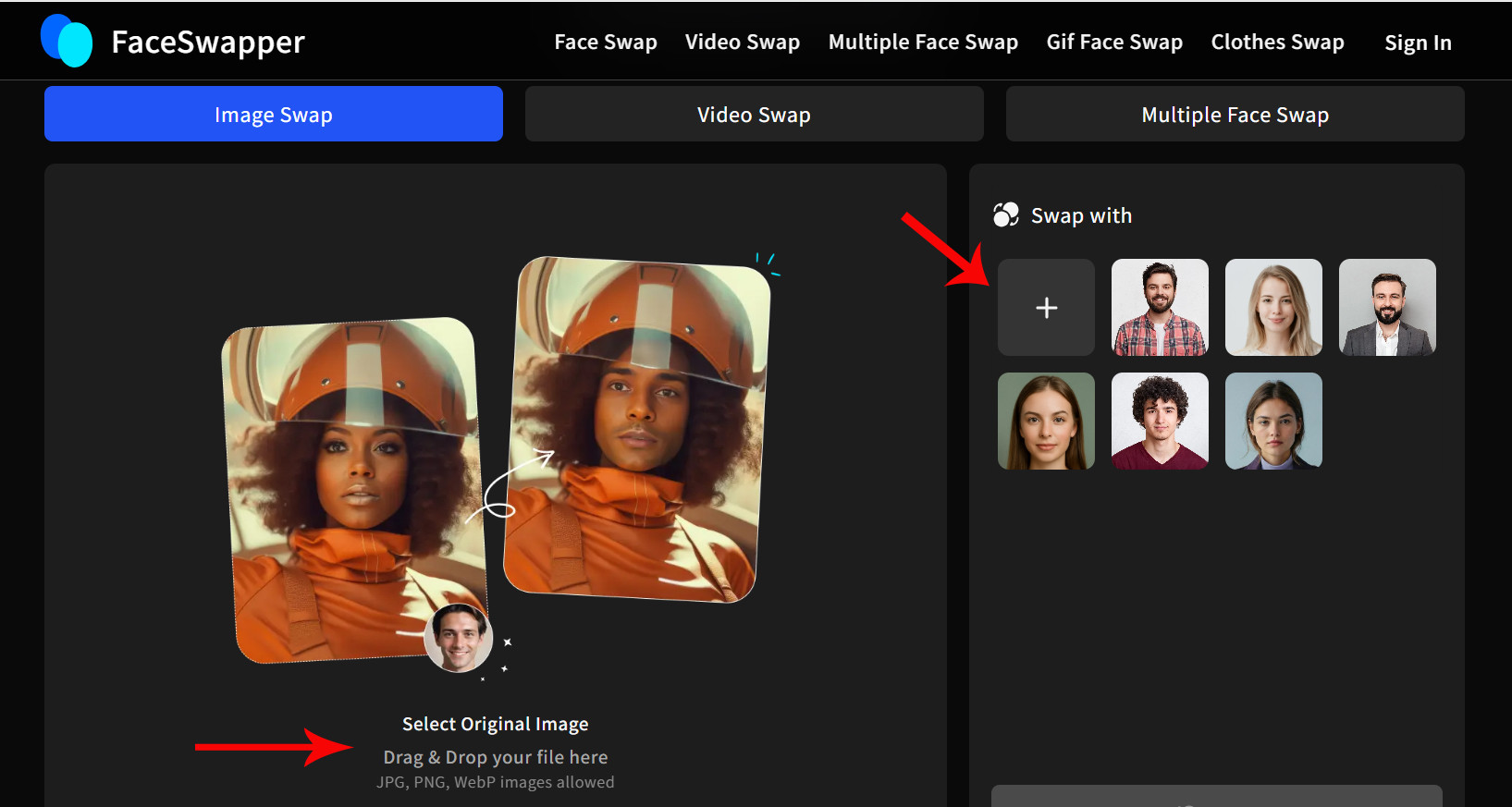Select the blonde woman face thumbnail
1512x807 pixels.
pos(1273,308)
